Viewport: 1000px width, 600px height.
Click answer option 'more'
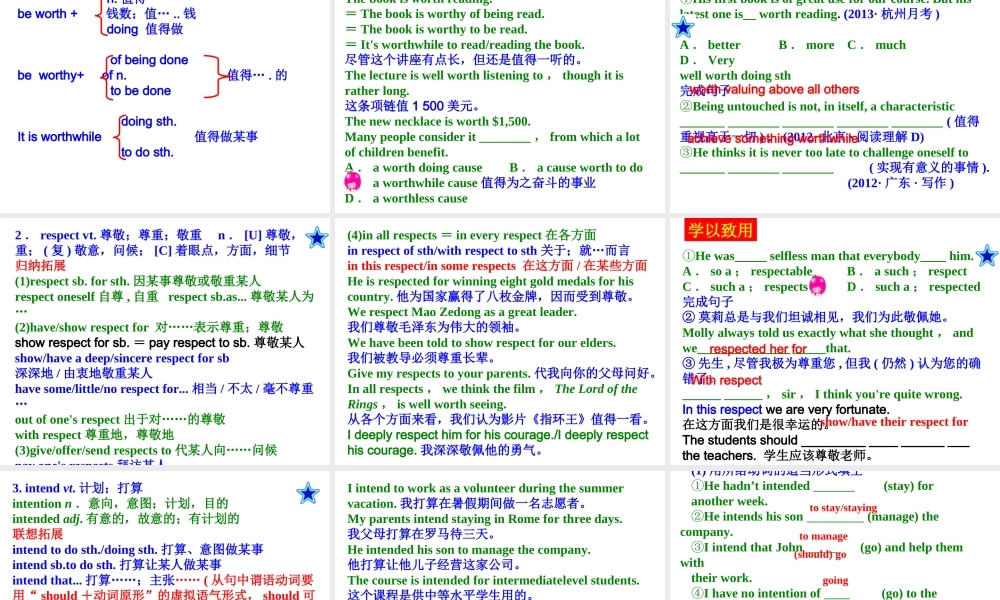click(820, 45)
